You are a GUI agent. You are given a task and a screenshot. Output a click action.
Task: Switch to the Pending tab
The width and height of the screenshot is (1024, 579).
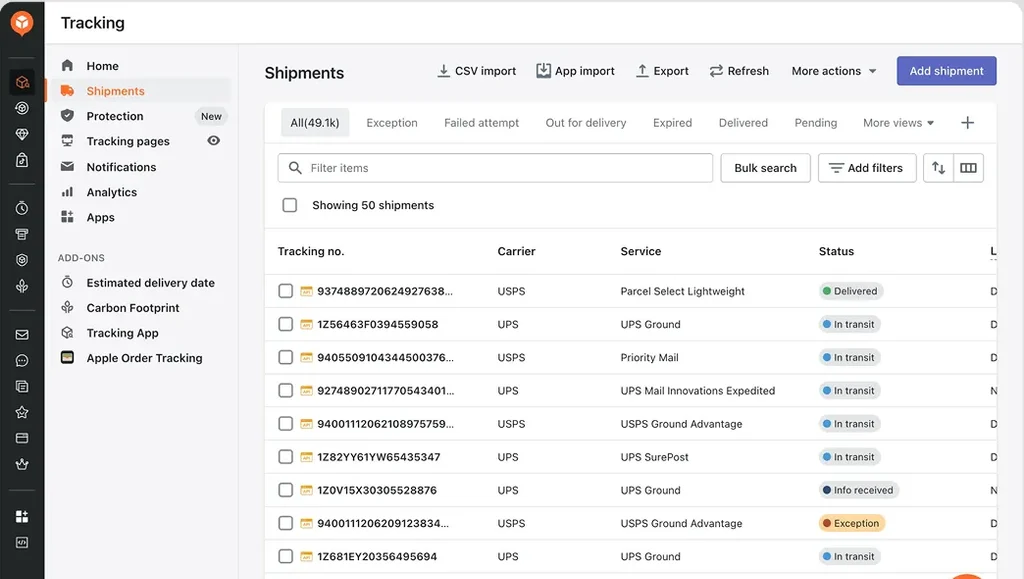point(816,123)
